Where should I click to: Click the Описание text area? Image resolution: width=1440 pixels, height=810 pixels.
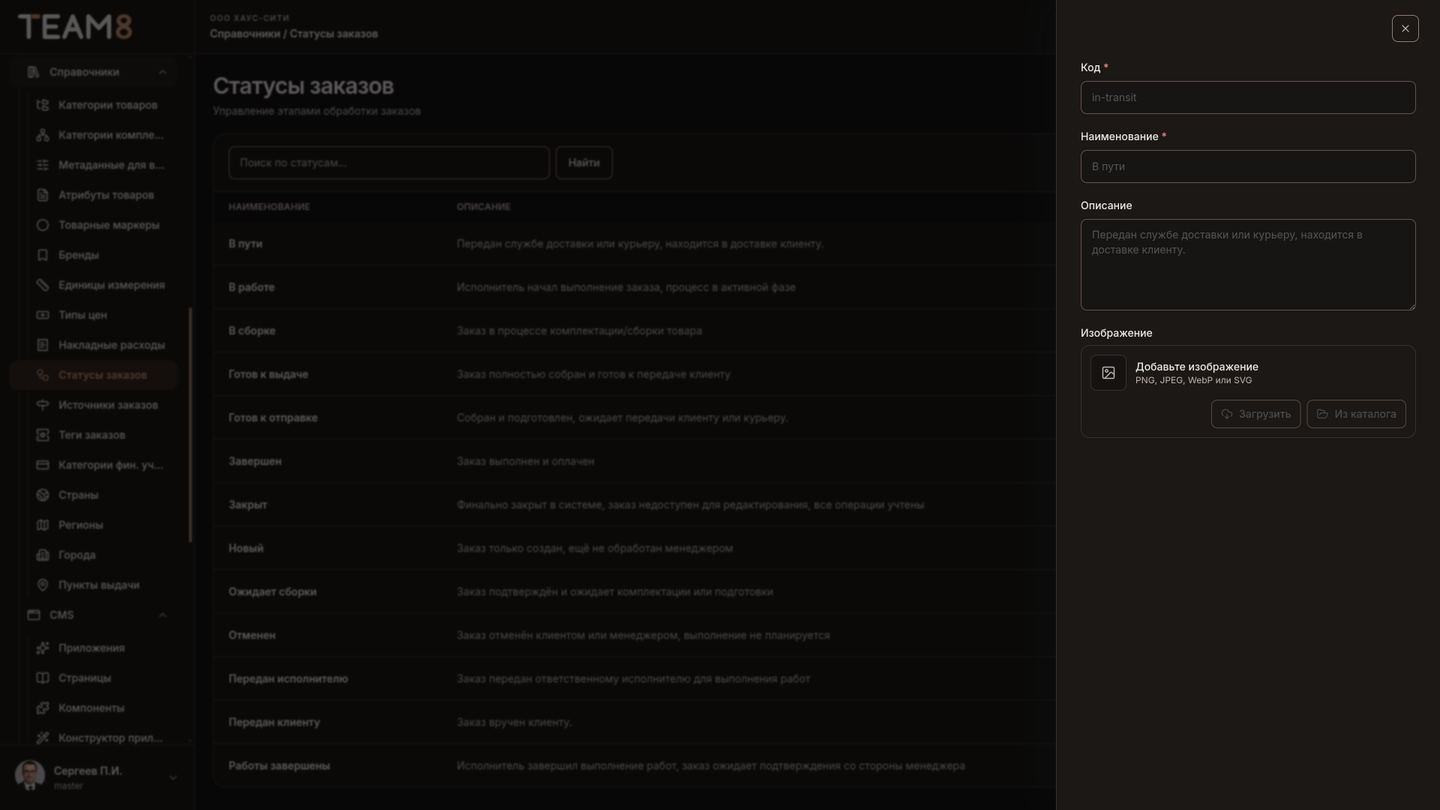point(1248,265)
